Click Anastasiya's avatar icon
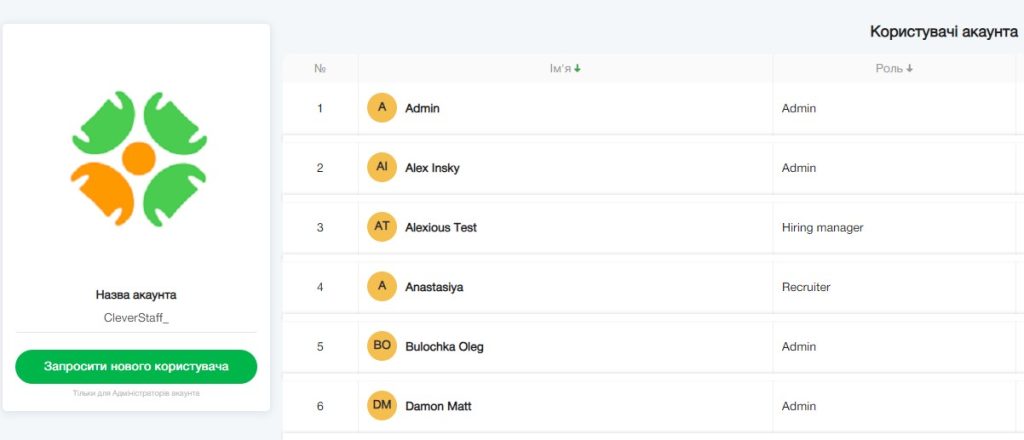The width and height of the screenshot is (1024, 440). pos(381,287)
